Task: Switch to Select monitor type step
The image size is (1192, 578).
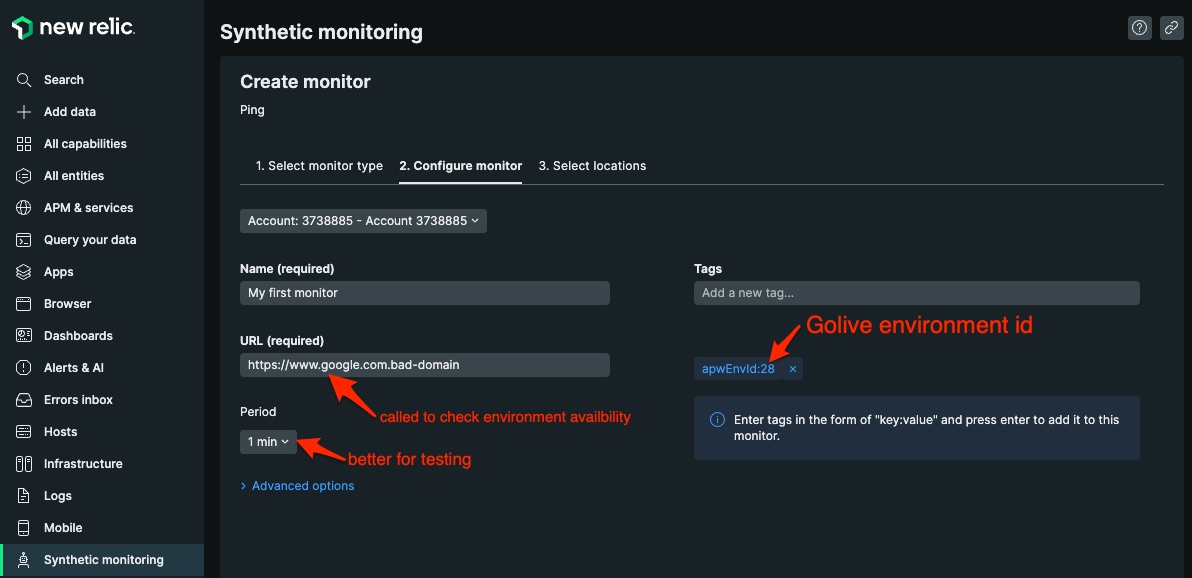Action: (x=319, y=166)
